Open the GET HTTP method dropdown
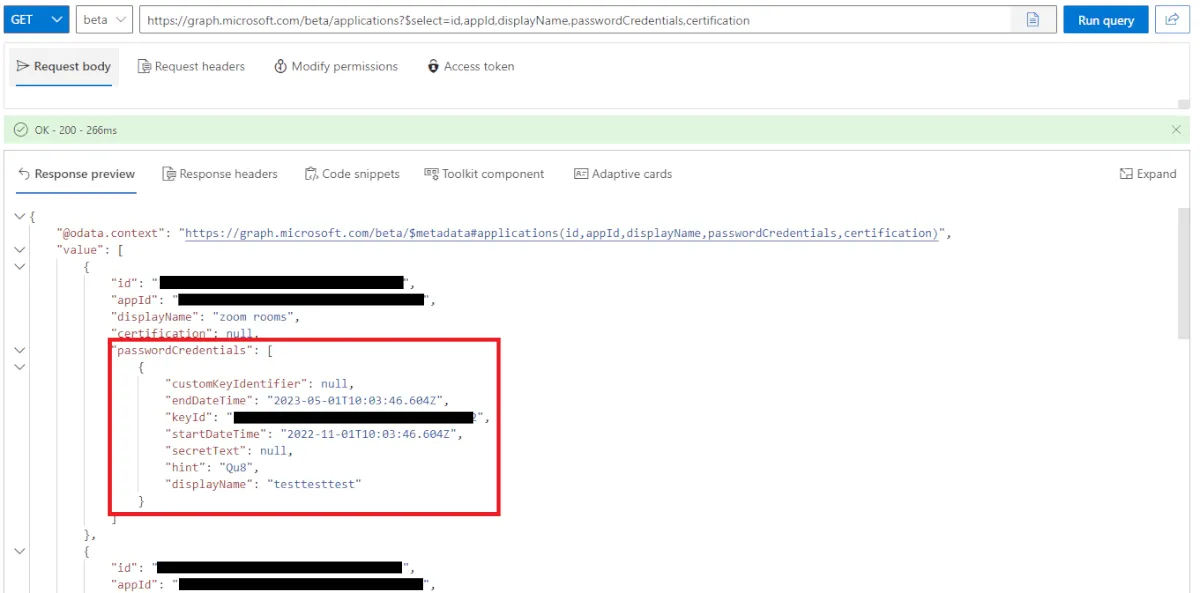Image resolution: width=1200 pixels, height=593 pixels. pyautogui.click(x=36, y=20)
